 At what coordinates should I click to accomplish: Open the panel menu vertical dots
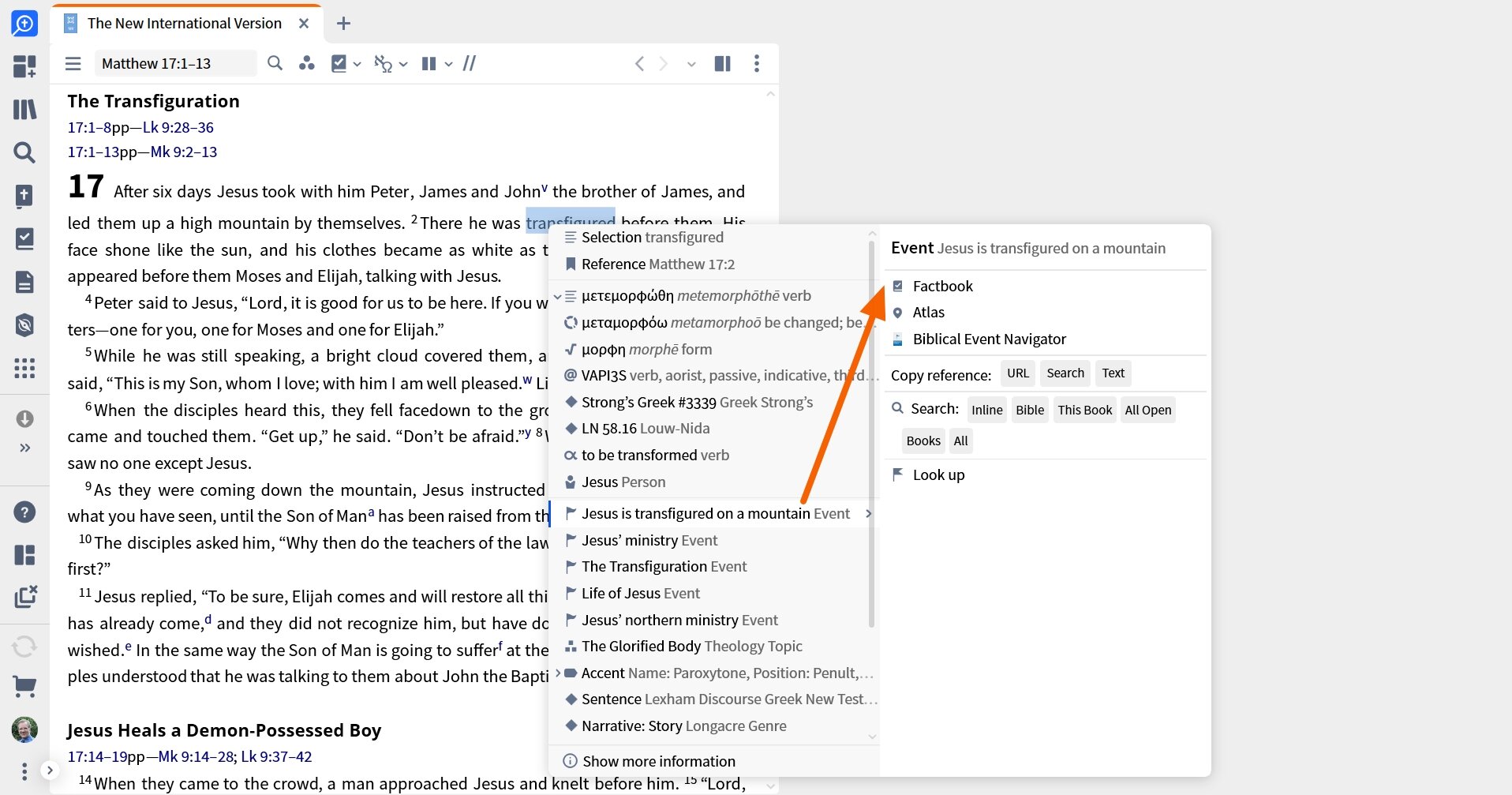click(757, 64)
